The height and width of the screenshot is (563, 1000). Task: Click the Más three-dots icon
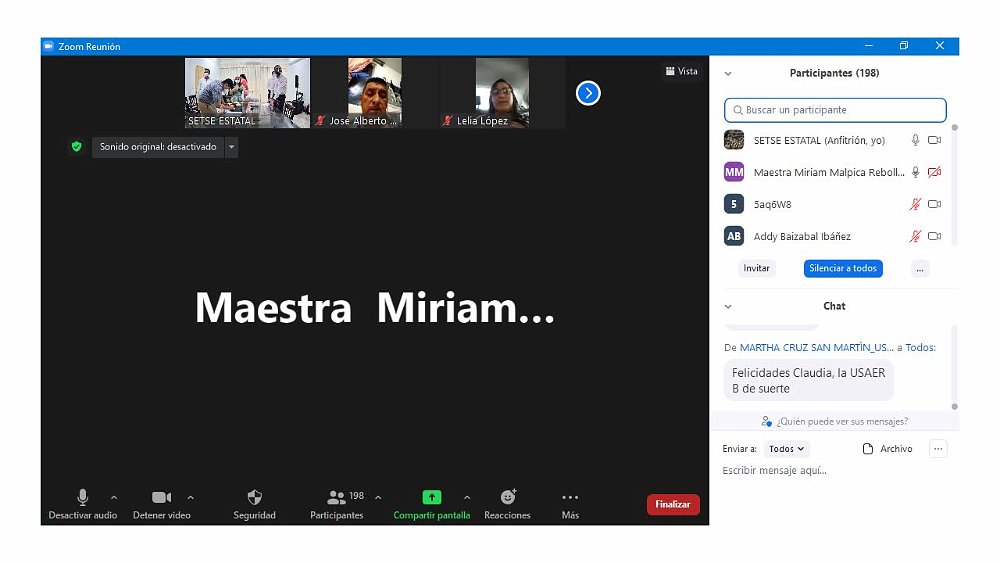tap(570, 497)
